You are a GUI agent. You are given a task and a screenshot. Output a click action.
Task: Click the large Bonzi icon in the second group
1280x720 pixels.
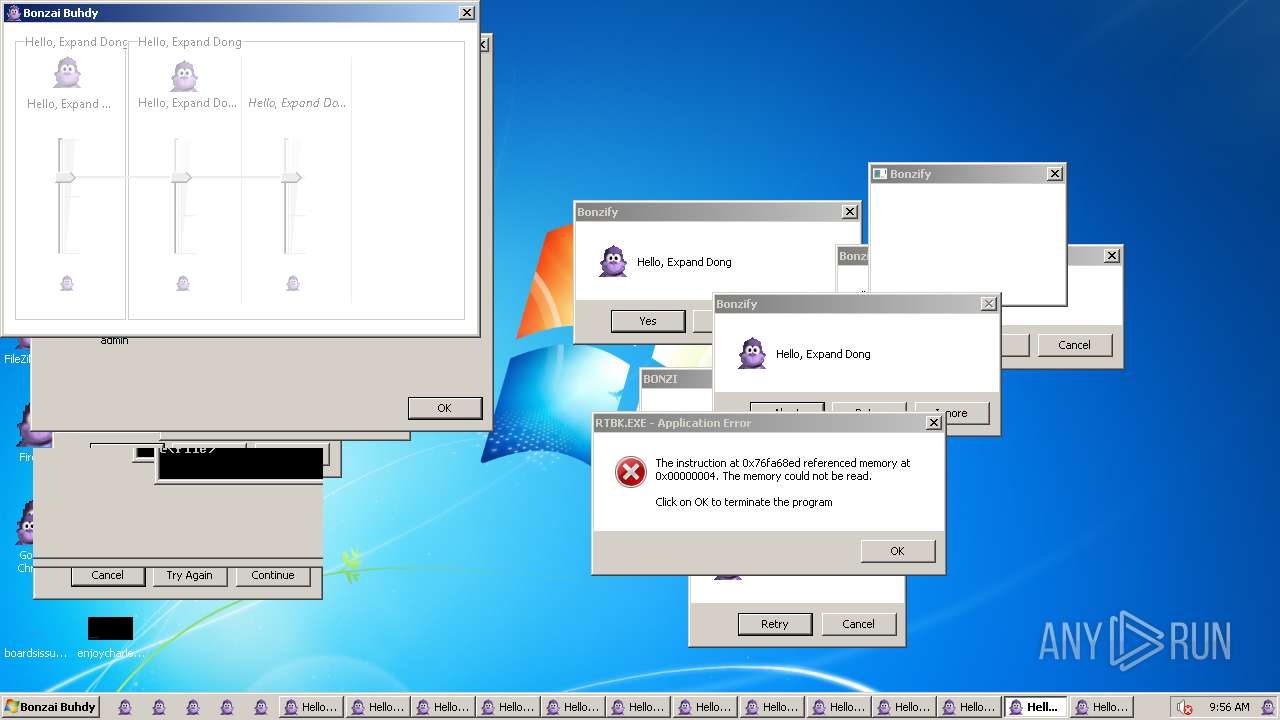click(x=183, y=75)
